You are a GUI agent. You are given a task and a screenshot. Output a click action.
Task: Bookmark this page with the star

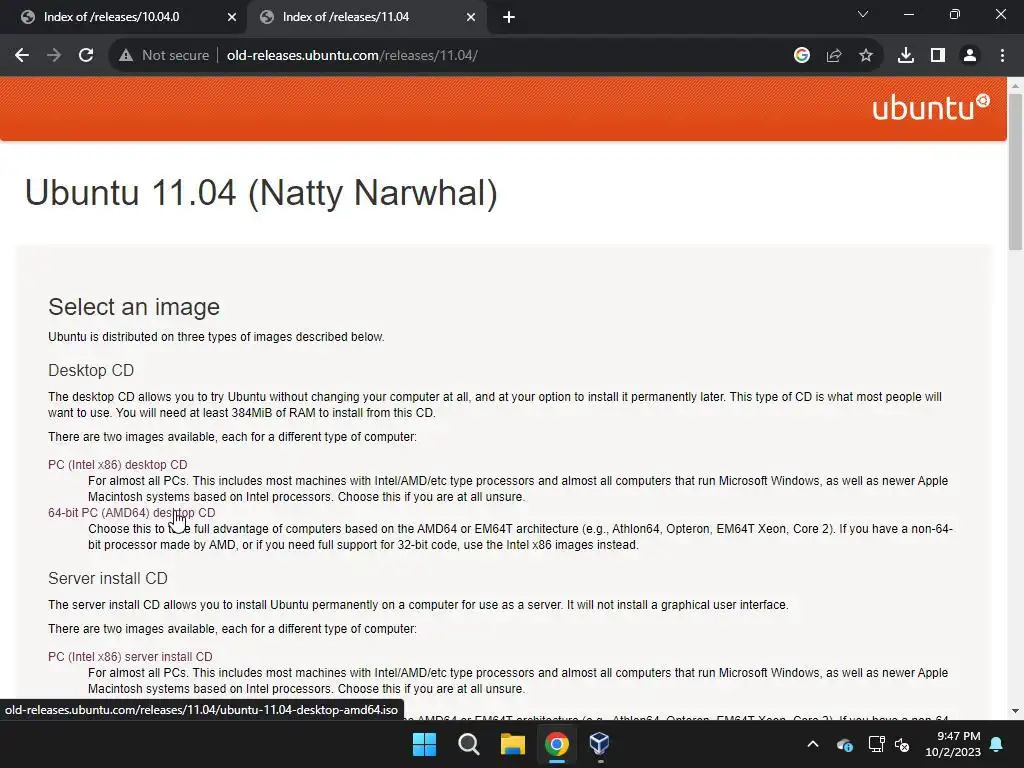click(865, 56)
